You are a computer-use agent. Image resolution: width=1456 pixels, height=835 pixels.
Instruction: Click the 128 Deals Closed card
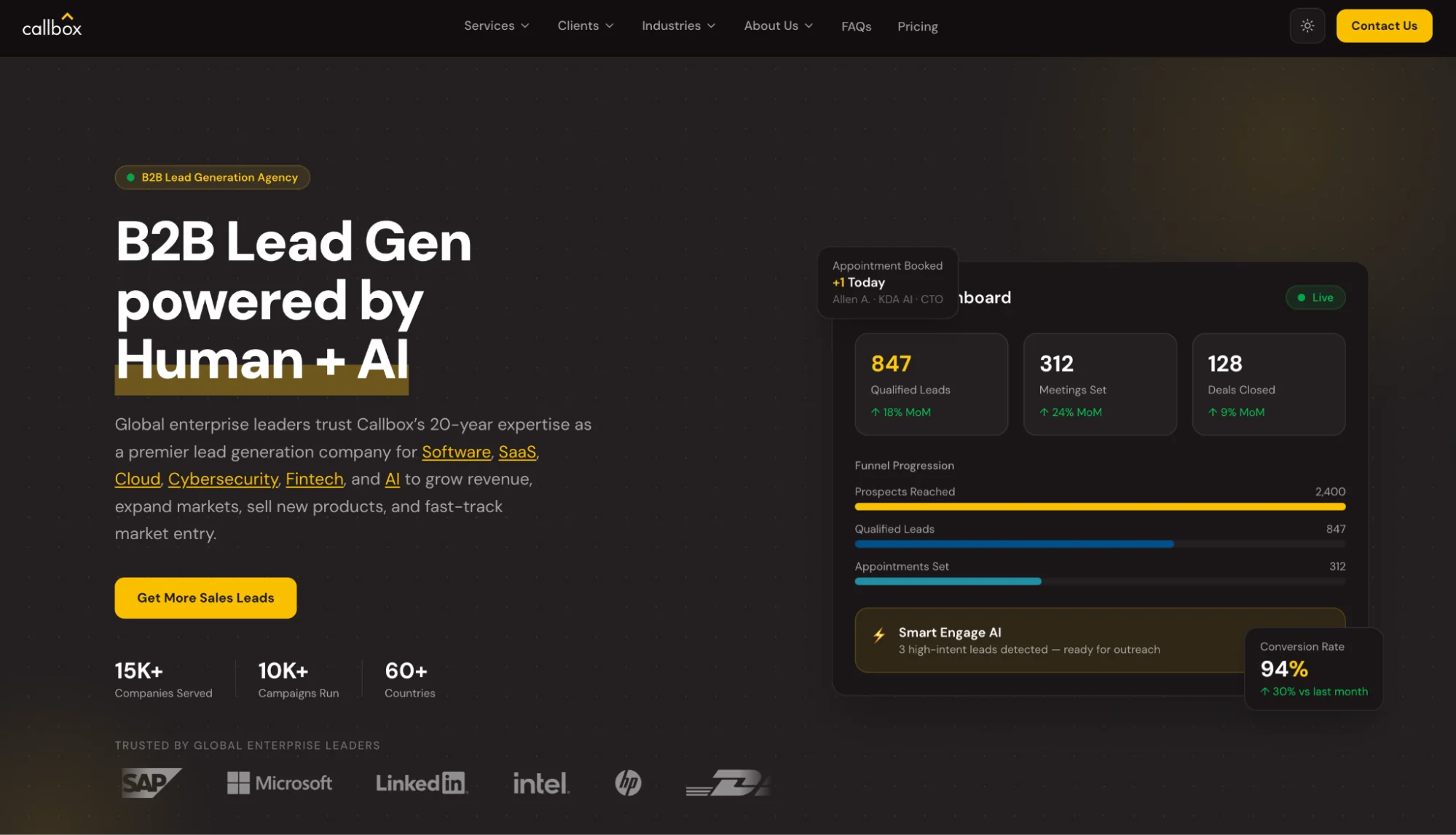[1268, 384]
